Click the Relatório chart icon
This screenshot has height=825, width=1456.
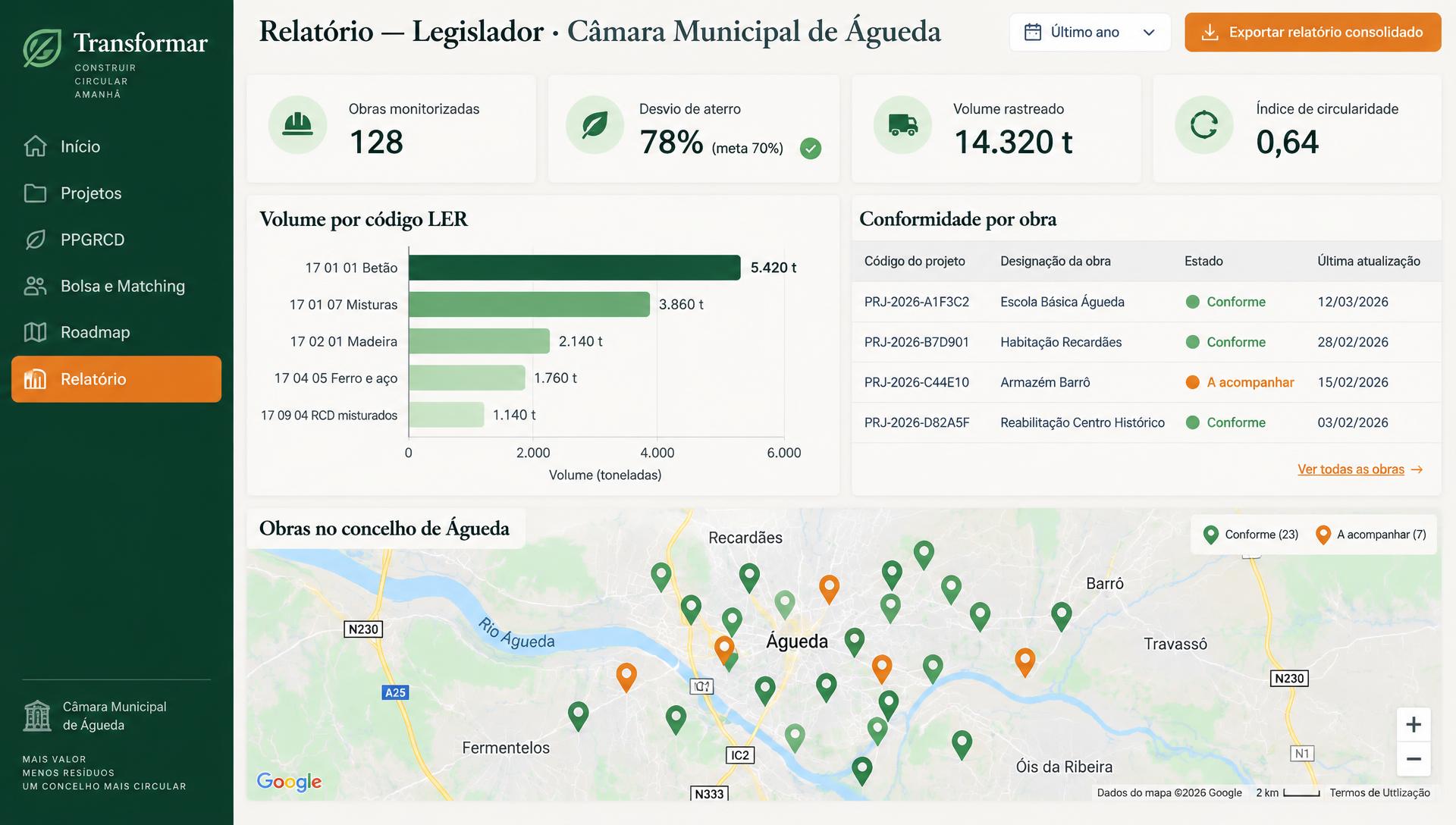point(35,379)
